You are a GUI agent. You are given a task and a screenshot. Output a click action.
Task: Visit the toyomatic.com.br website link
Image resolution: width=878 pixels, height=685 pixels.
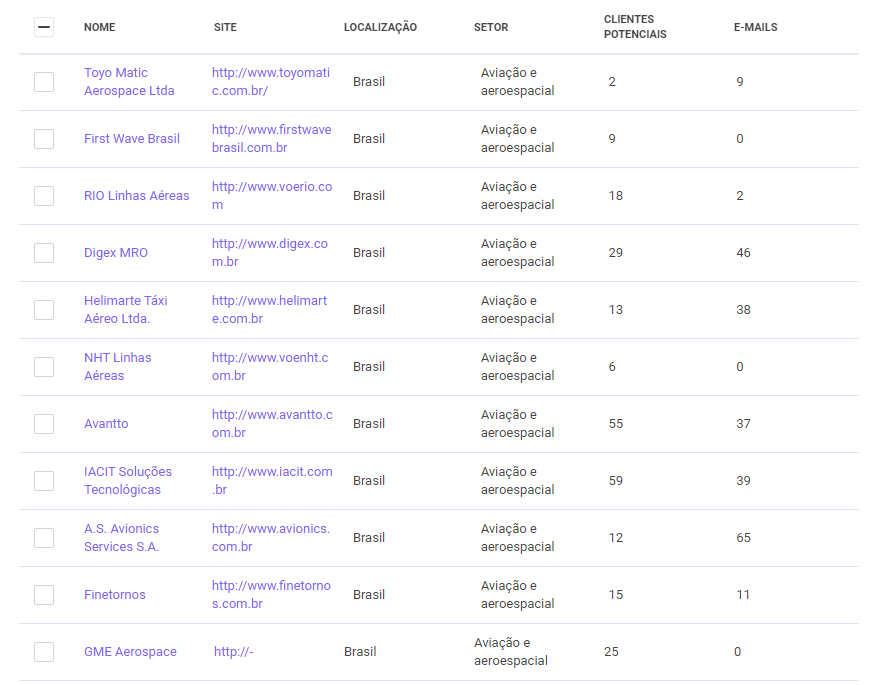point(271,82)
